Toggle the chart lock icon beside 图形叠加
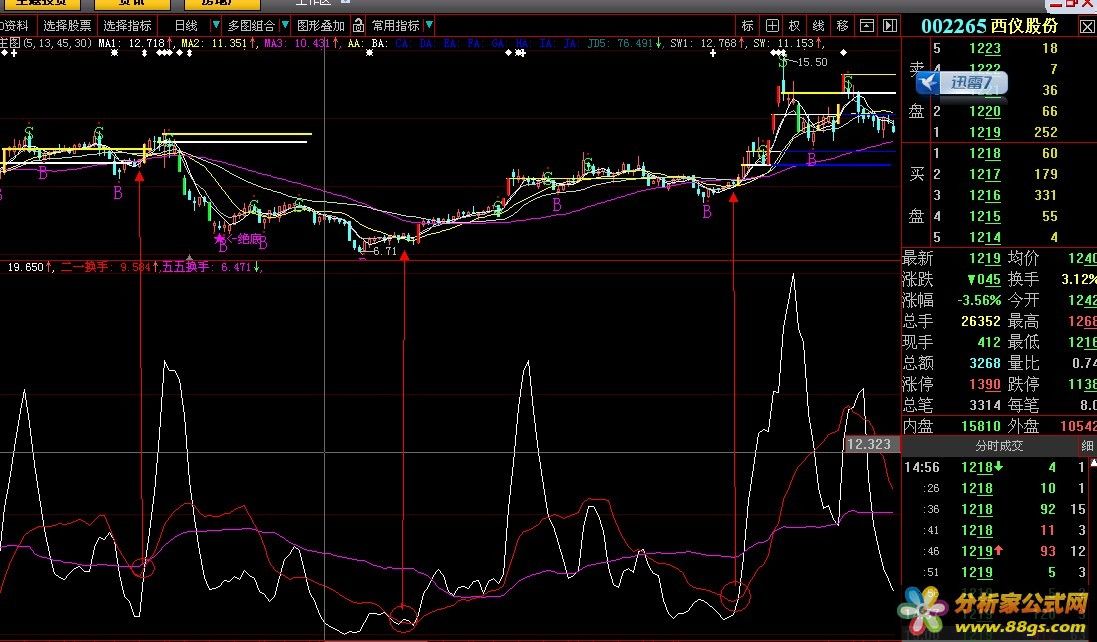 (x=358, y=26)
